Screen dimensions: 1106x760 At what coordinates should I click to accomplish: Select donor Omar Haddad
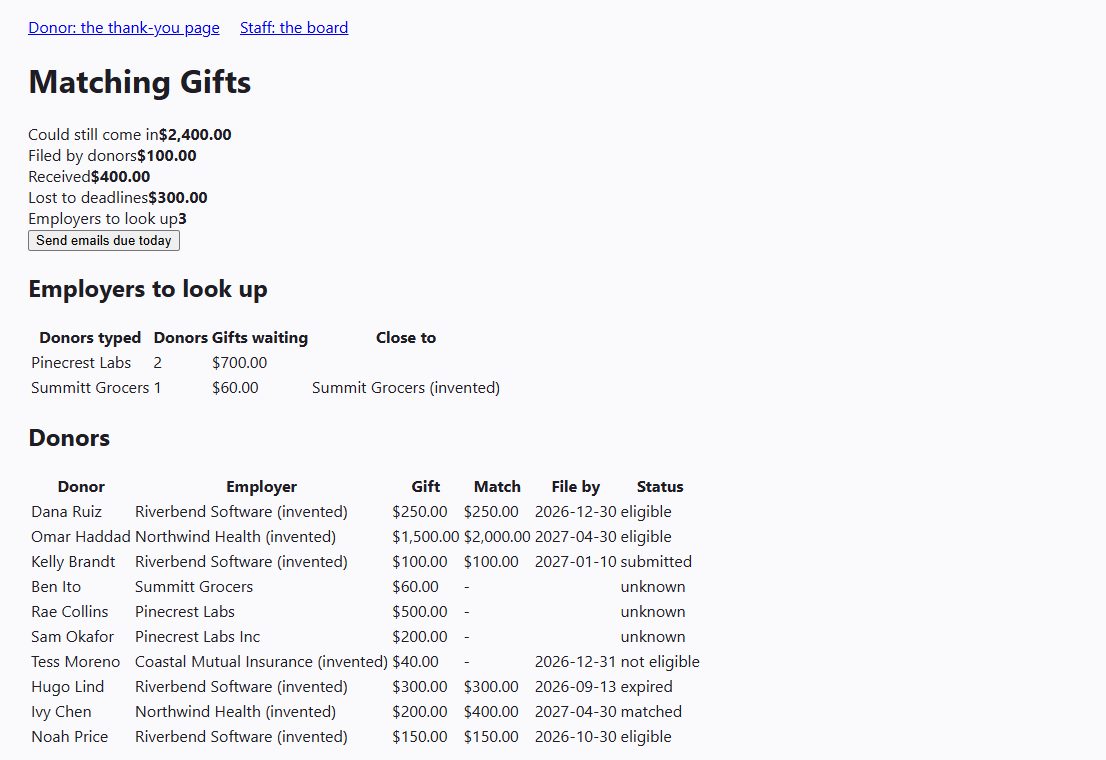coord(81,537)
